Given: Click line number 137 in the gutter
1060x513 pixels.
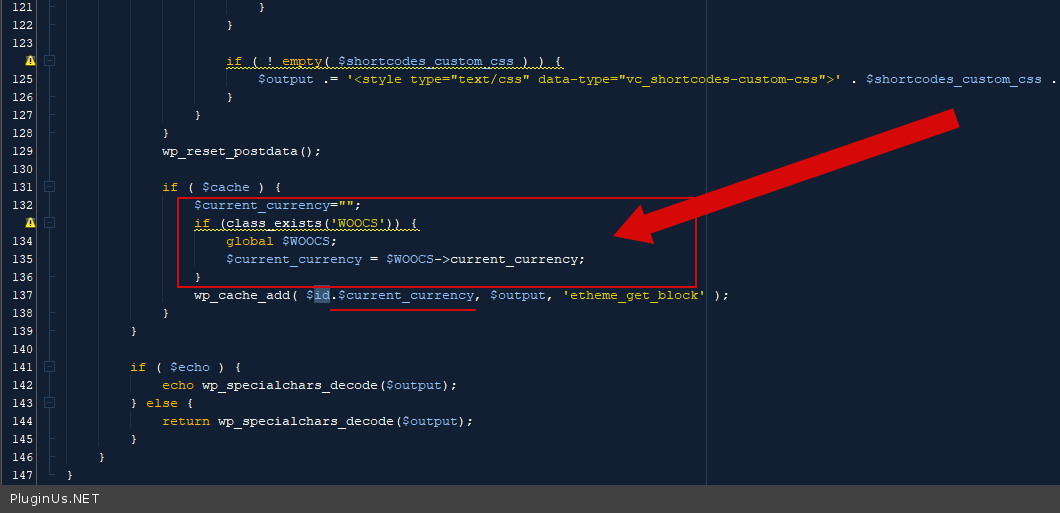Looking at the screenshot, I should [22, 295].
